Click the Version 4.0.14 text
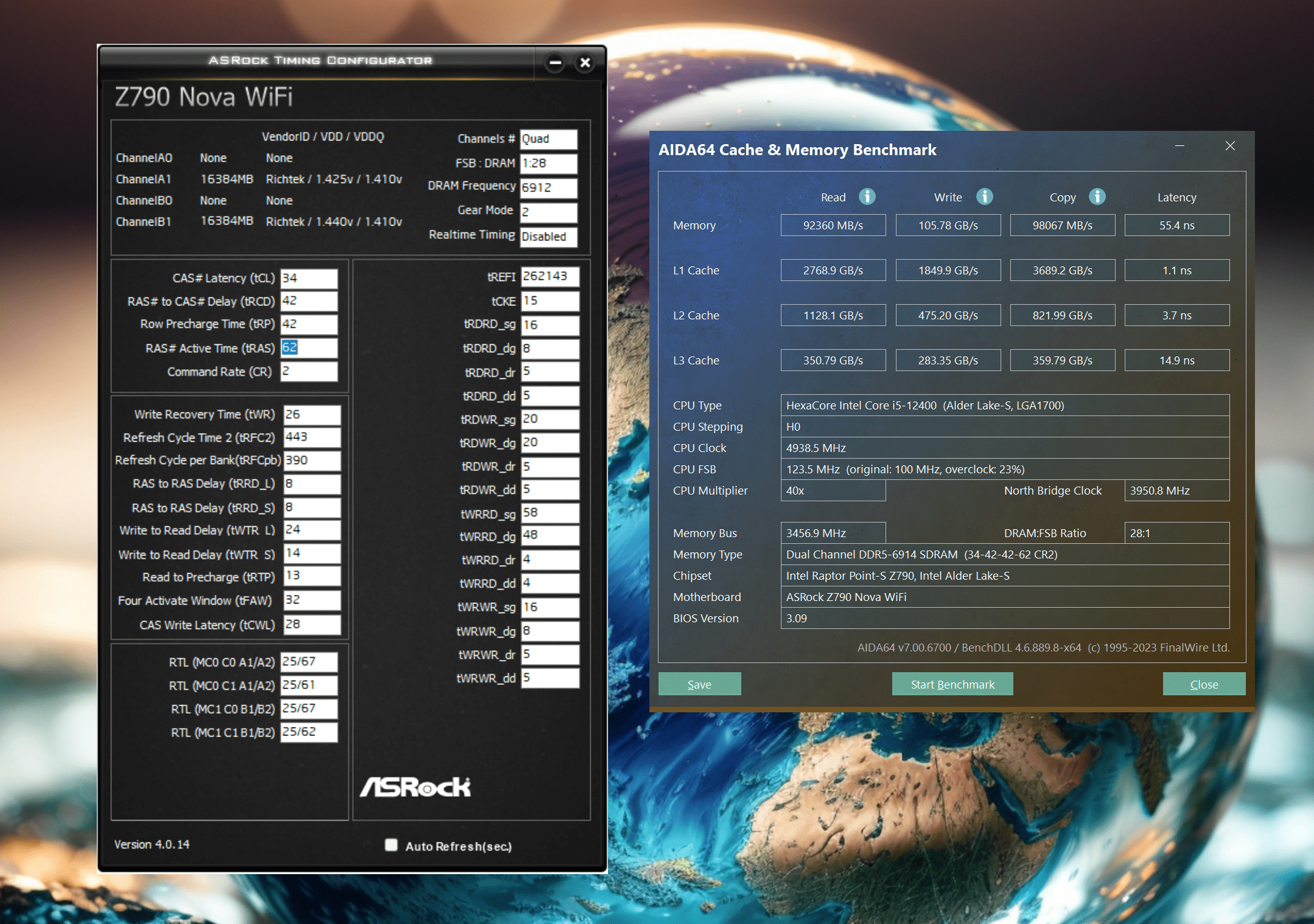The width and height of the screenshot is (1314, 924). [x=152, y=844]
